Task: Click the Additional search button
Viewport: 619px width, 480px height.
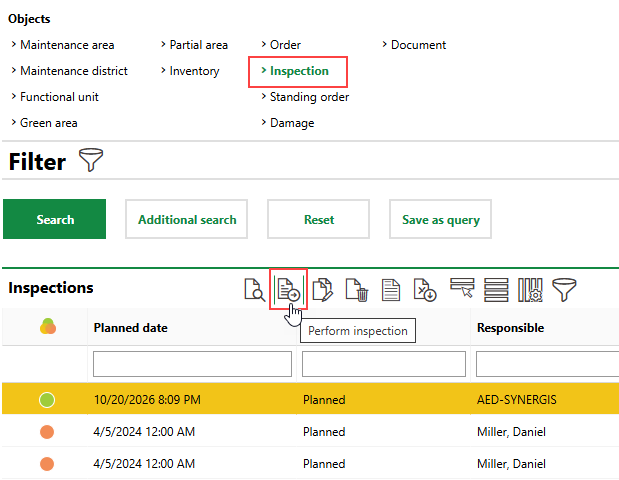Action: (187, 219)
